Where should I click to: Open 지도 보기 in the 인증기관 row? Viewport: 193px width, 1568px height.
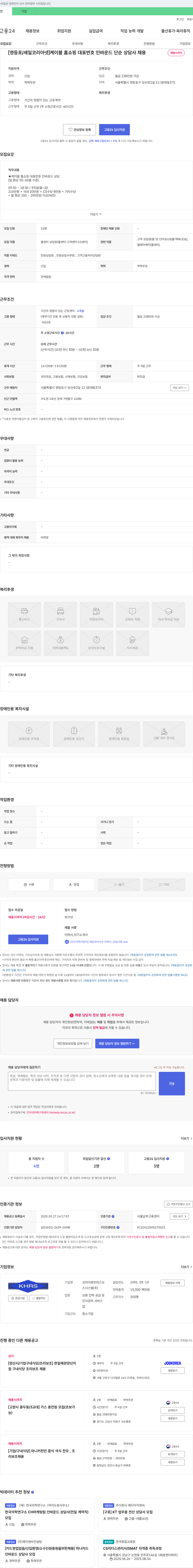pos(179,1216)
